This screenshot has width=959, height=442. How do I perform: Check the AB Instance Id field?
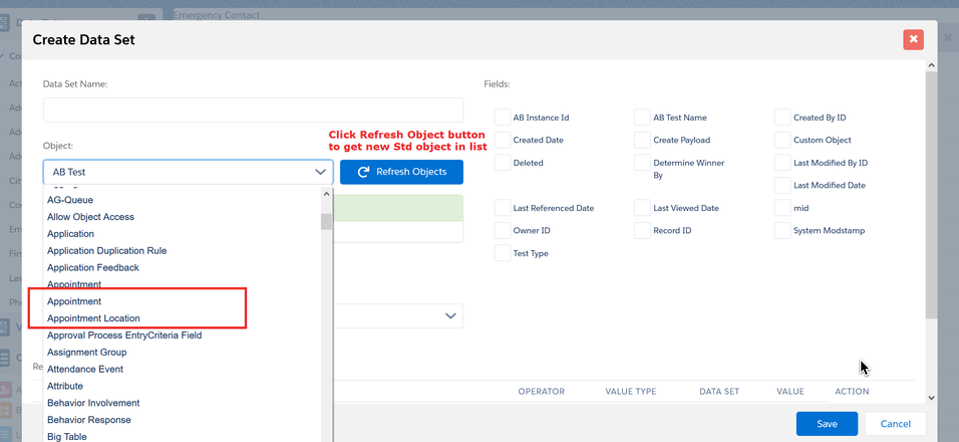coord(503,117)
